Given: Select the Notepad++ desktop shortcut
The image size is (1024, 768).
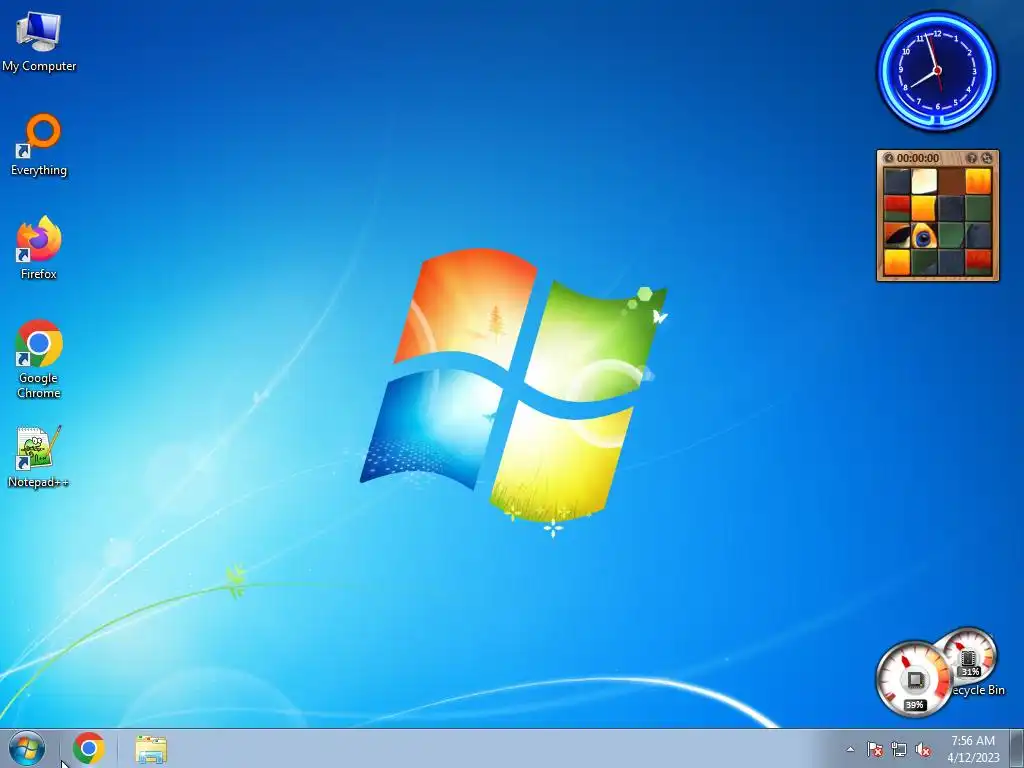Looking at the screenshot, I should click(x=38, y=457).
